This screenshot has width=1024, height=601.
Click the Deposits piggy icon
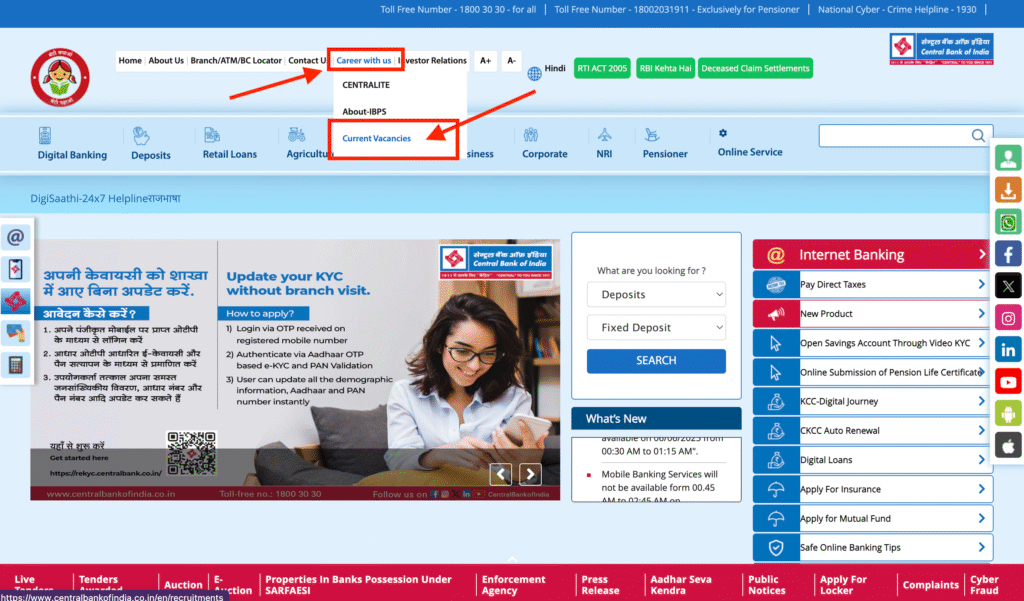tap(141, 135)
